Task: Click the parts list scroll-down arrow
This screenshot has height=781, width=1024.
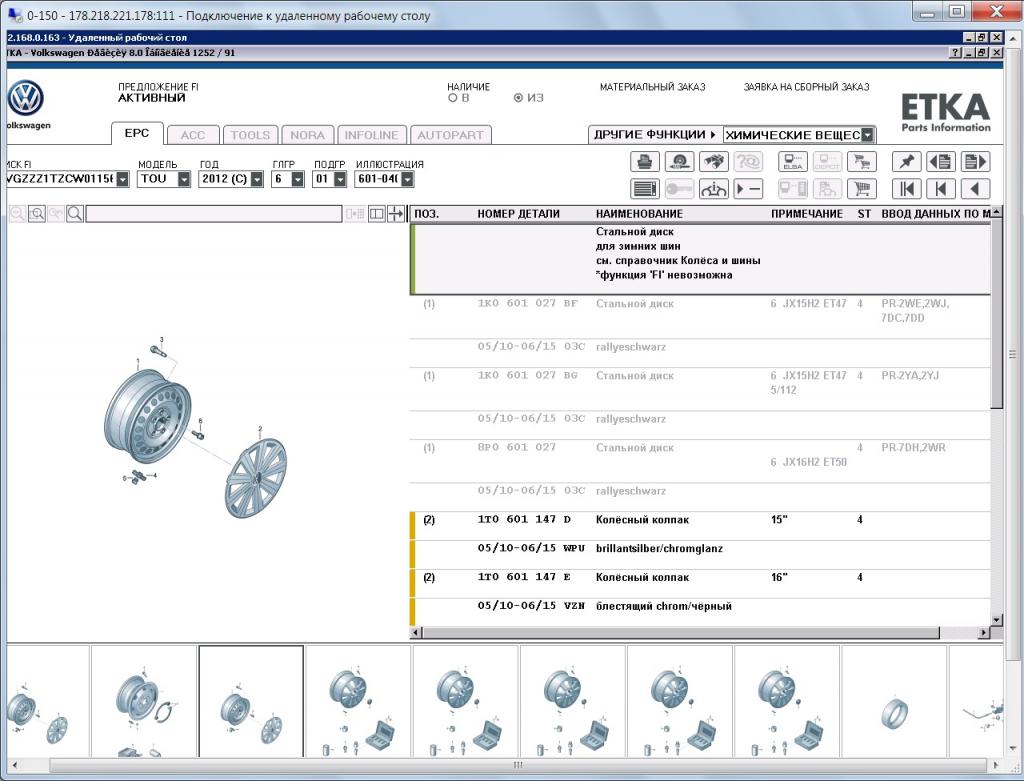Action: click(x=996, y=620)
